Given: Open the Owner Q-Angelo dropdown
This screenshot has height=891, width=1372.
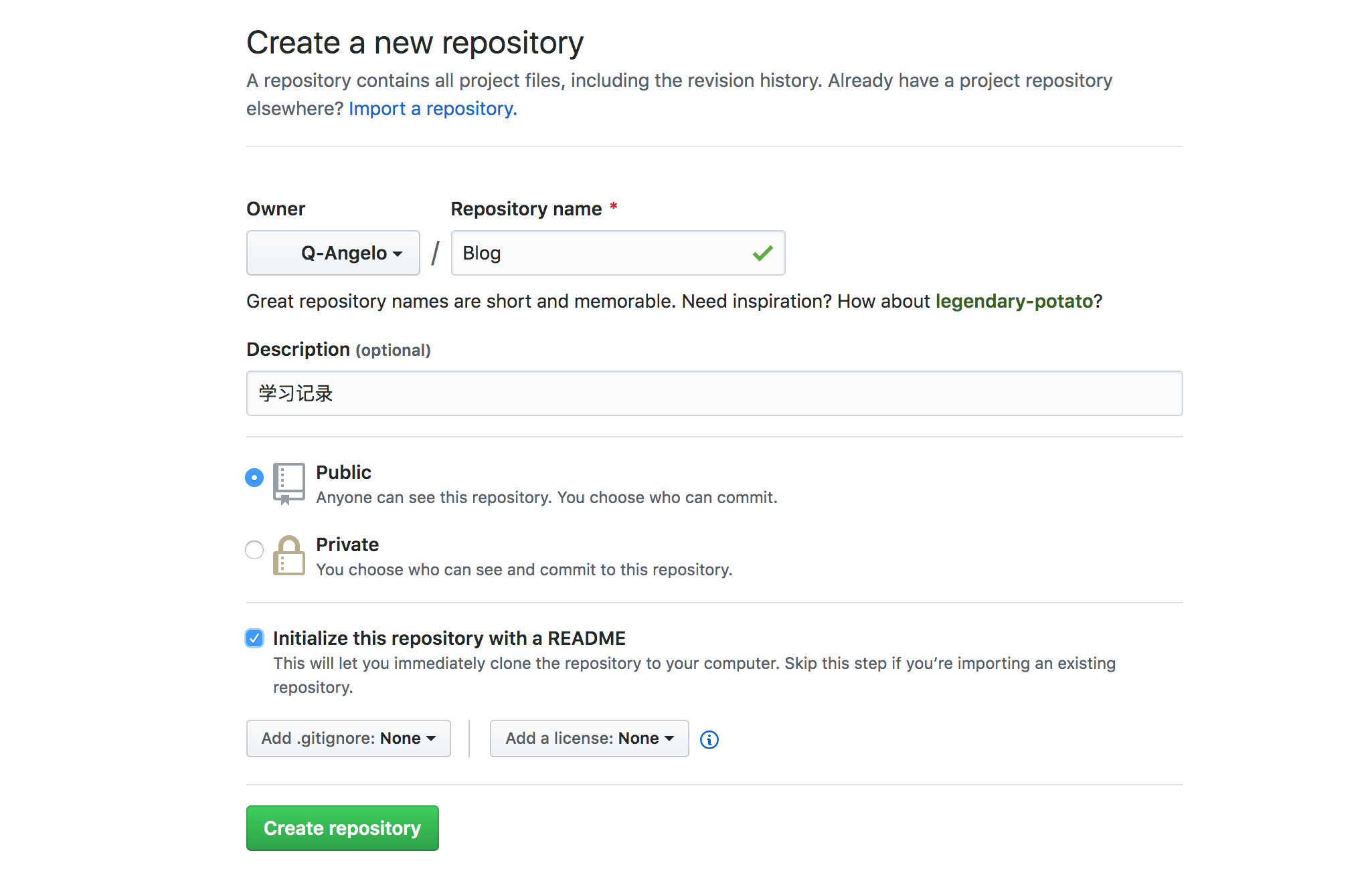Looking at the screenshot, I should point(333,253).
